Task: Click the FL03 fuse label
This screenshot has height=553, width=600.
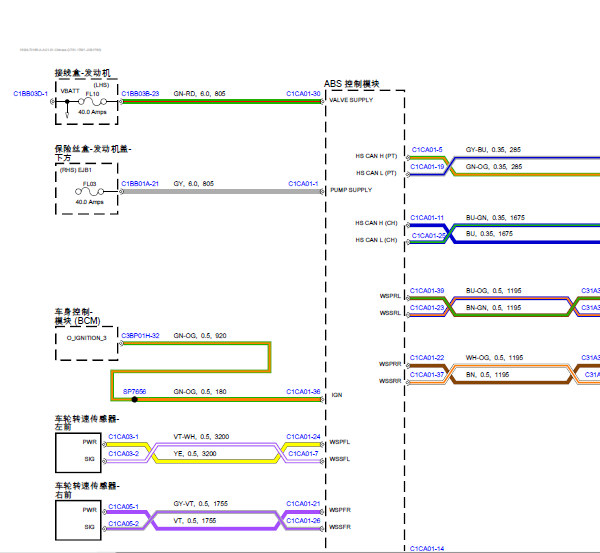Action: coord(90,184)
